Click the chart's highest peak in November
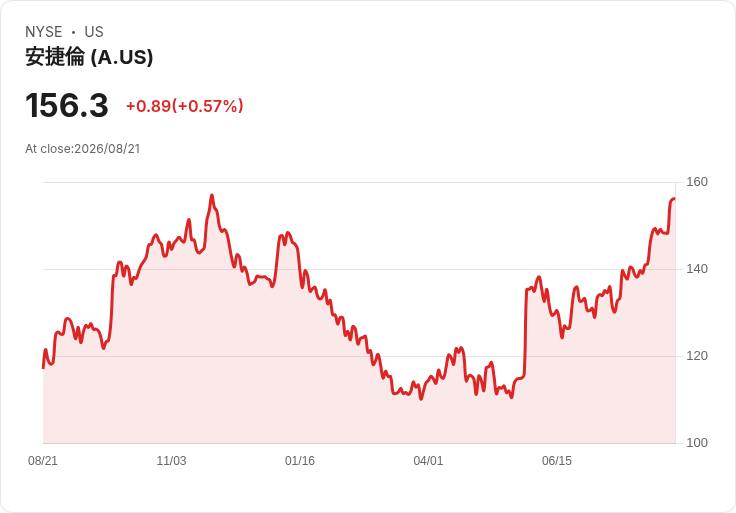 coord(212,195)
